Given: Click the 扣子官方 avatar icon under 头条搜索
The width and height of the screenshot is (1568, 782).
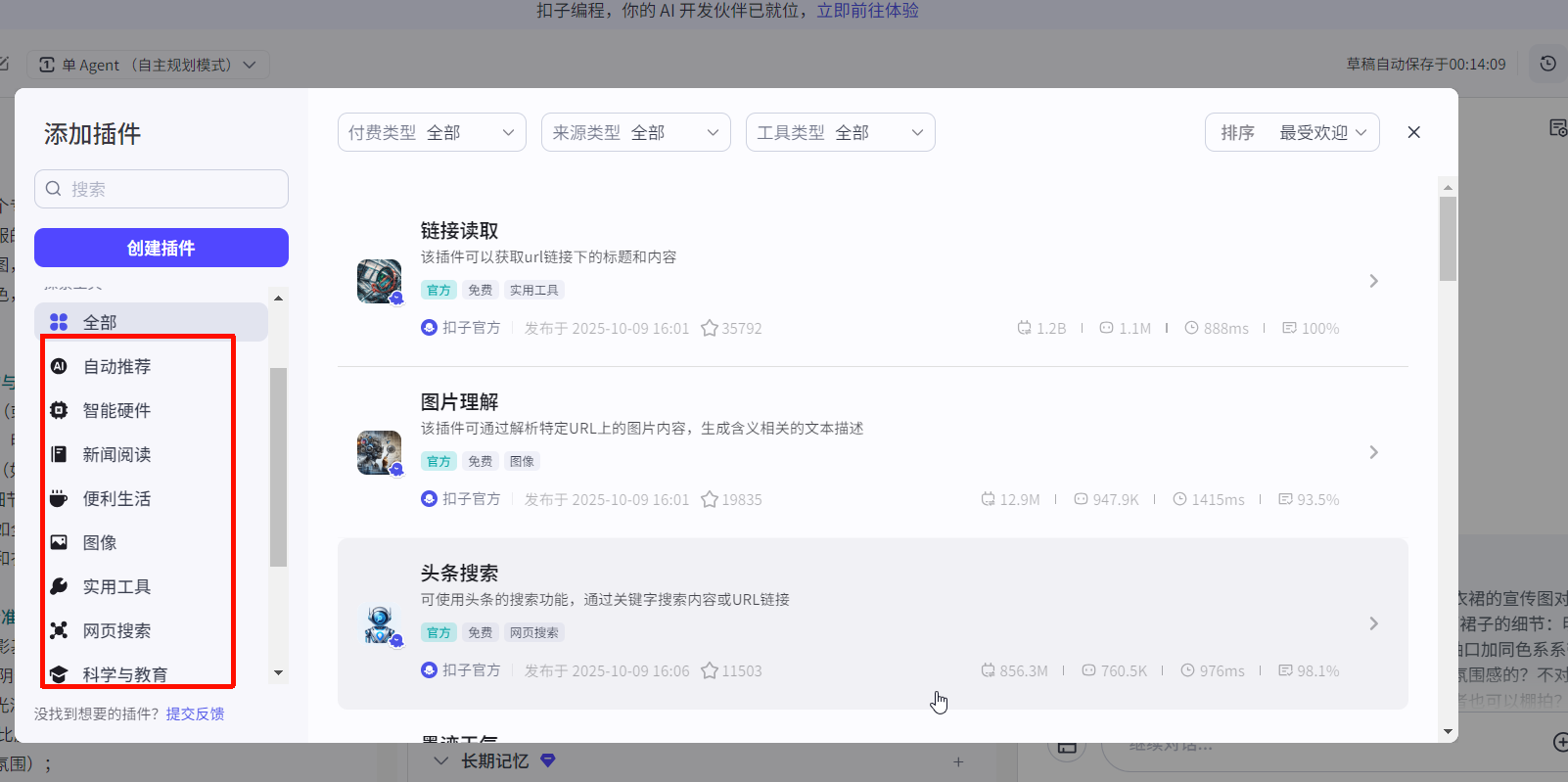Looking at the screenshot, I should pos(429,670).
